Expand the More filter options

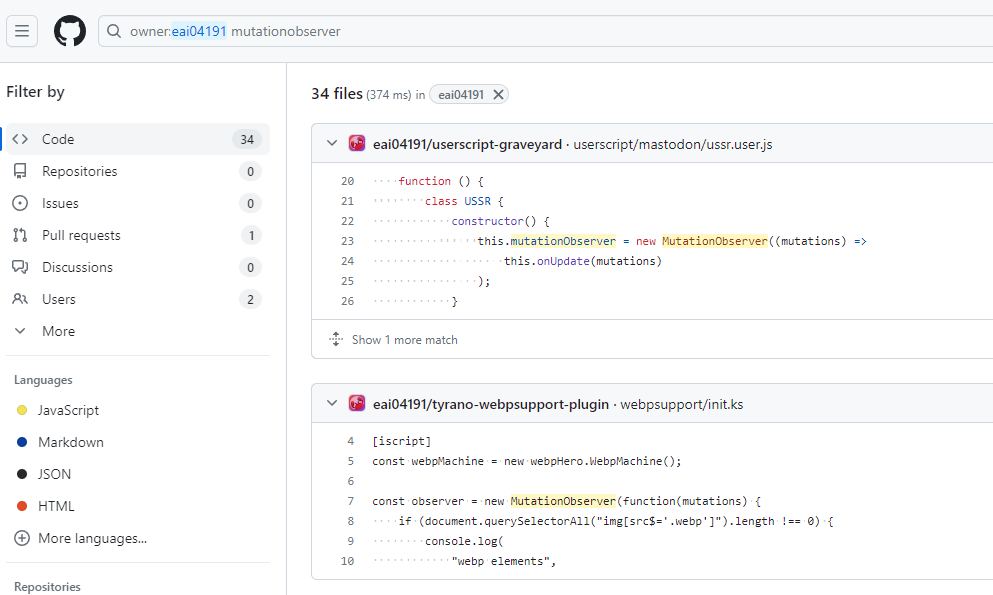coord(138,331)
